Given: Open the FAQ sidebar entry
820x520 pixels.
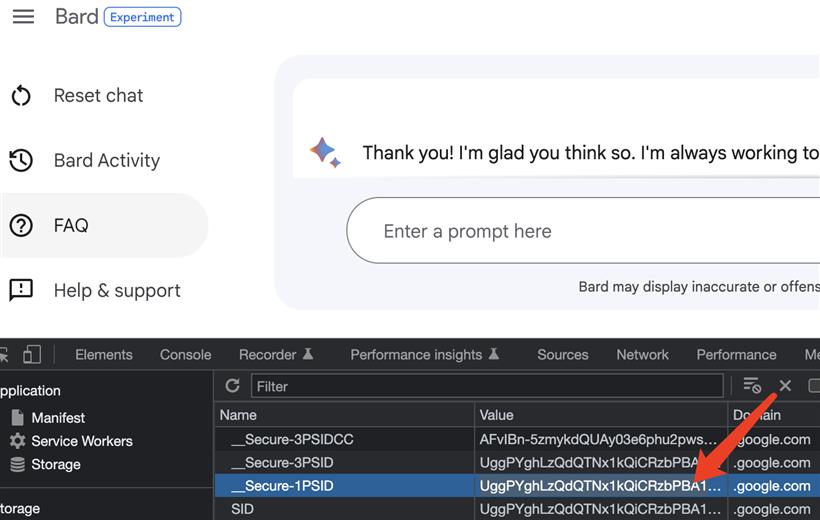Looking at the screenshot, I should point(104,225).
